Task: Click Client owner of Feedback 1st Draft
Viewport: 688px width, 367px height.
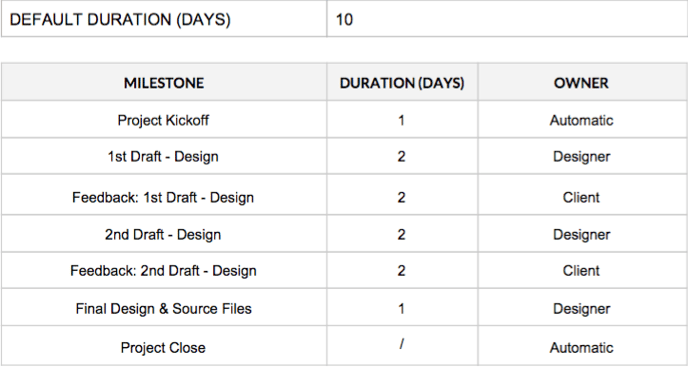Action: [581, 198]
